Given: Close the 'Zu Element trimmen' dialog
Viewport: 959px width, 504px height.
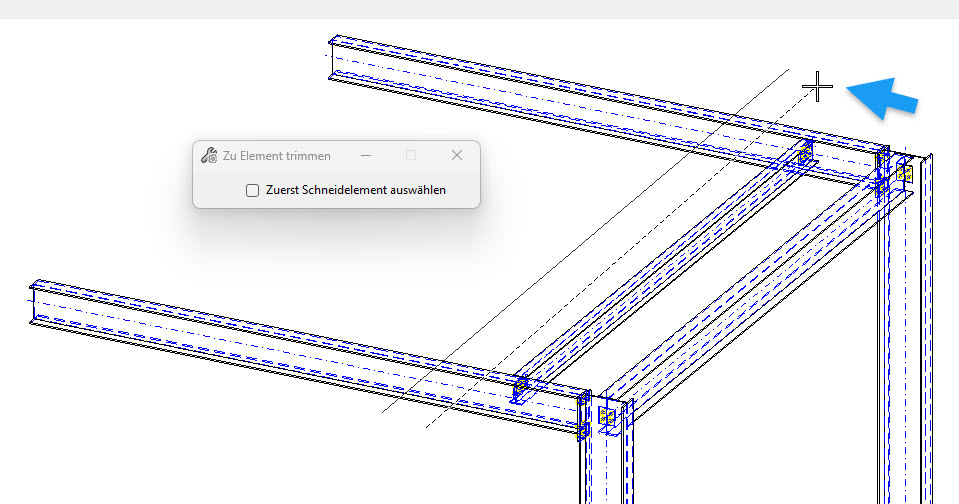Looking at the screenshot, I should click(457, 155).
